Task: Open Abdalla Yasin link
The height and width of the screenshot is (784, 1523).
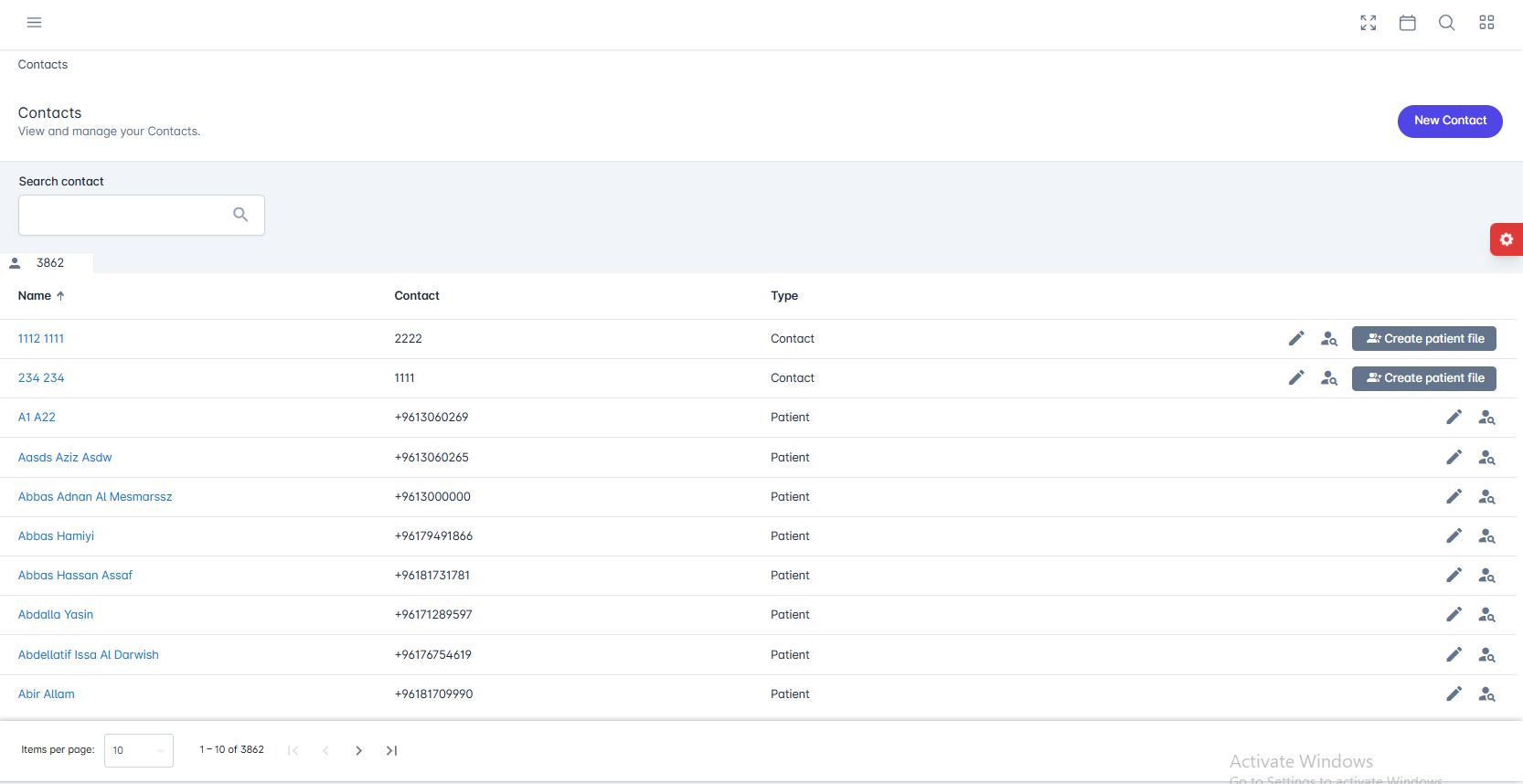Action: [x=56, y=615]
